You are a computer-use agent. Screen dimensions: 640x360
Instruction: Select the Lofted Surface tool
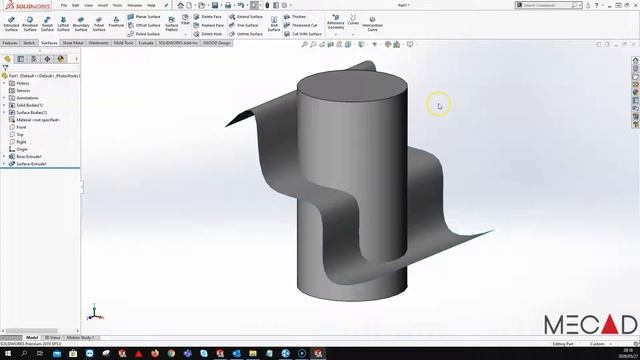(63, 24)
